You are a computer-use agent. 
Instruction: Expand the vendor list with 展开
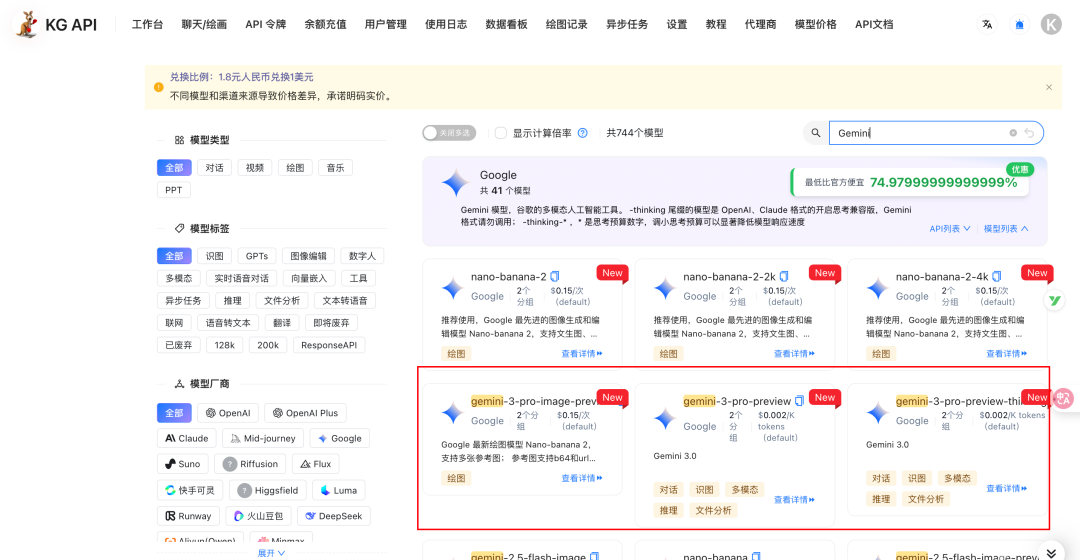click(271, 553)
